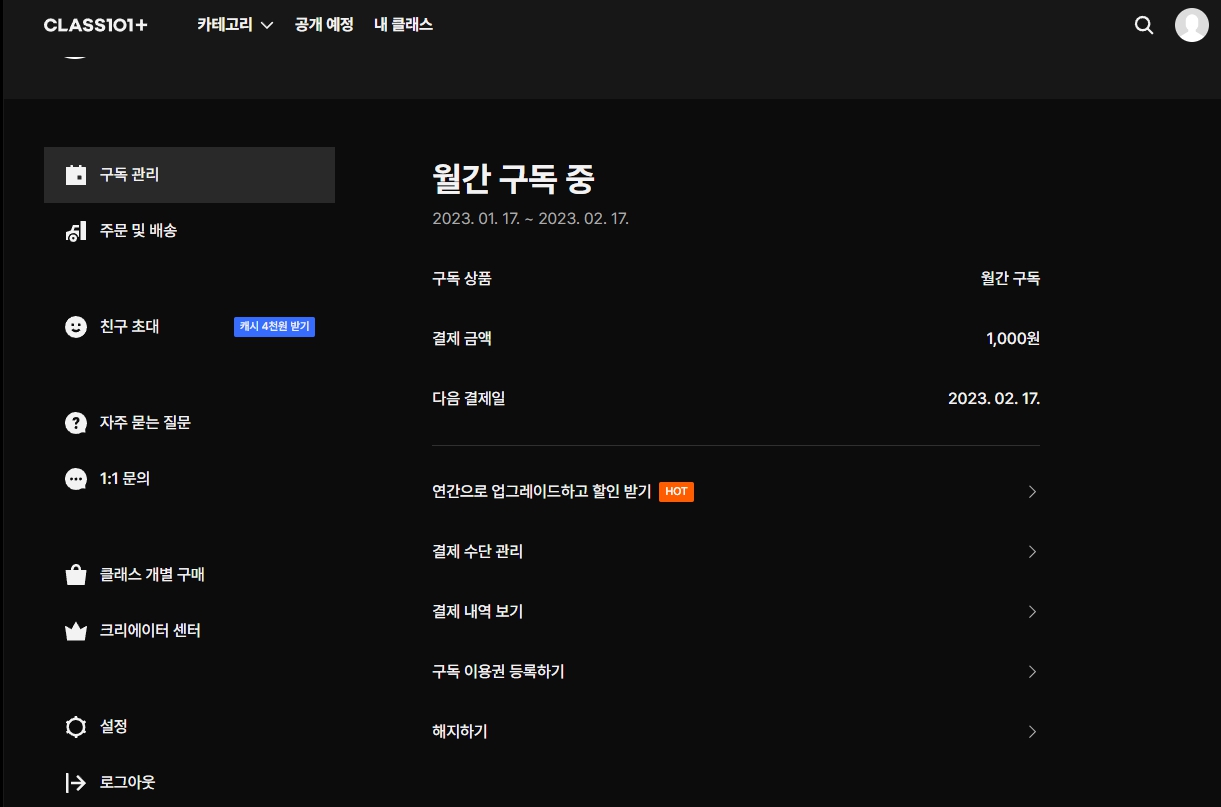Open the 1:1 문의 chat bubble icon
The width and height of the screenshot is (1221, 807).
[x=76, y=479]
